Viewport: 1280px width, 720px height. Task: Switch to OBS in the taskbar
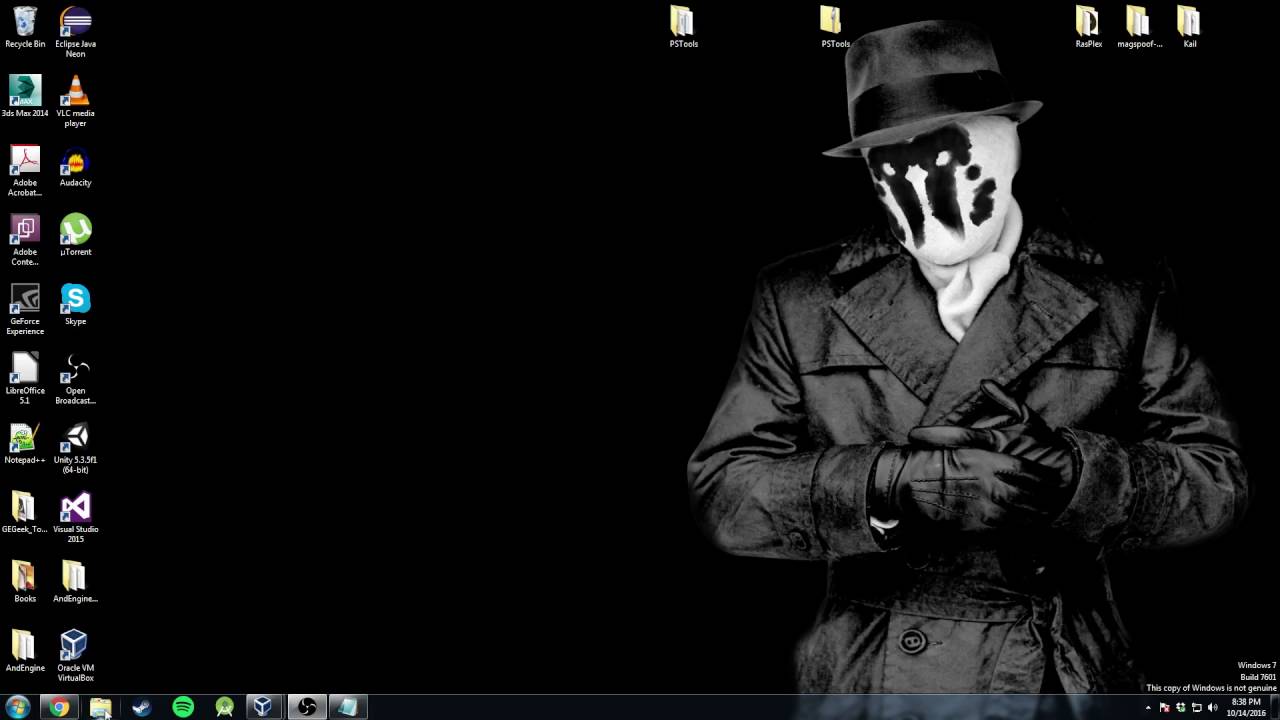coord(307,707)
